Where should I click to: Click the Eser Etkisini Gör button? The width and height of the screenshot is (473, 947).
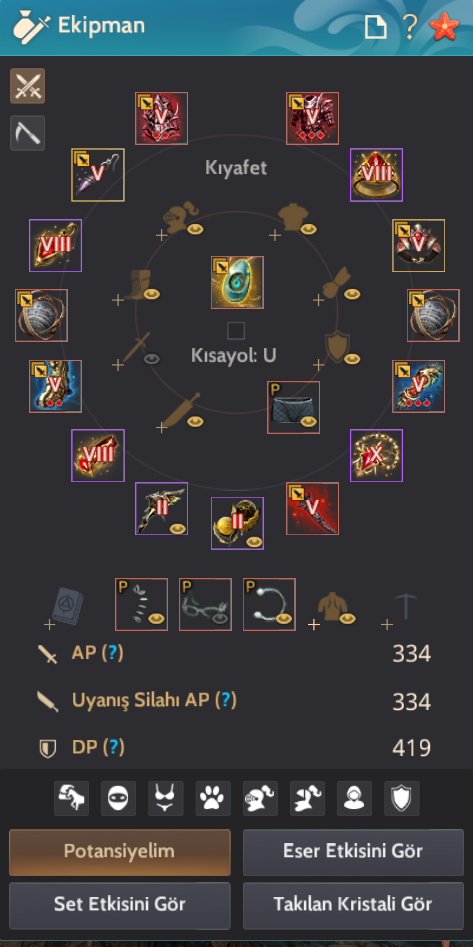tap(353, 852)
